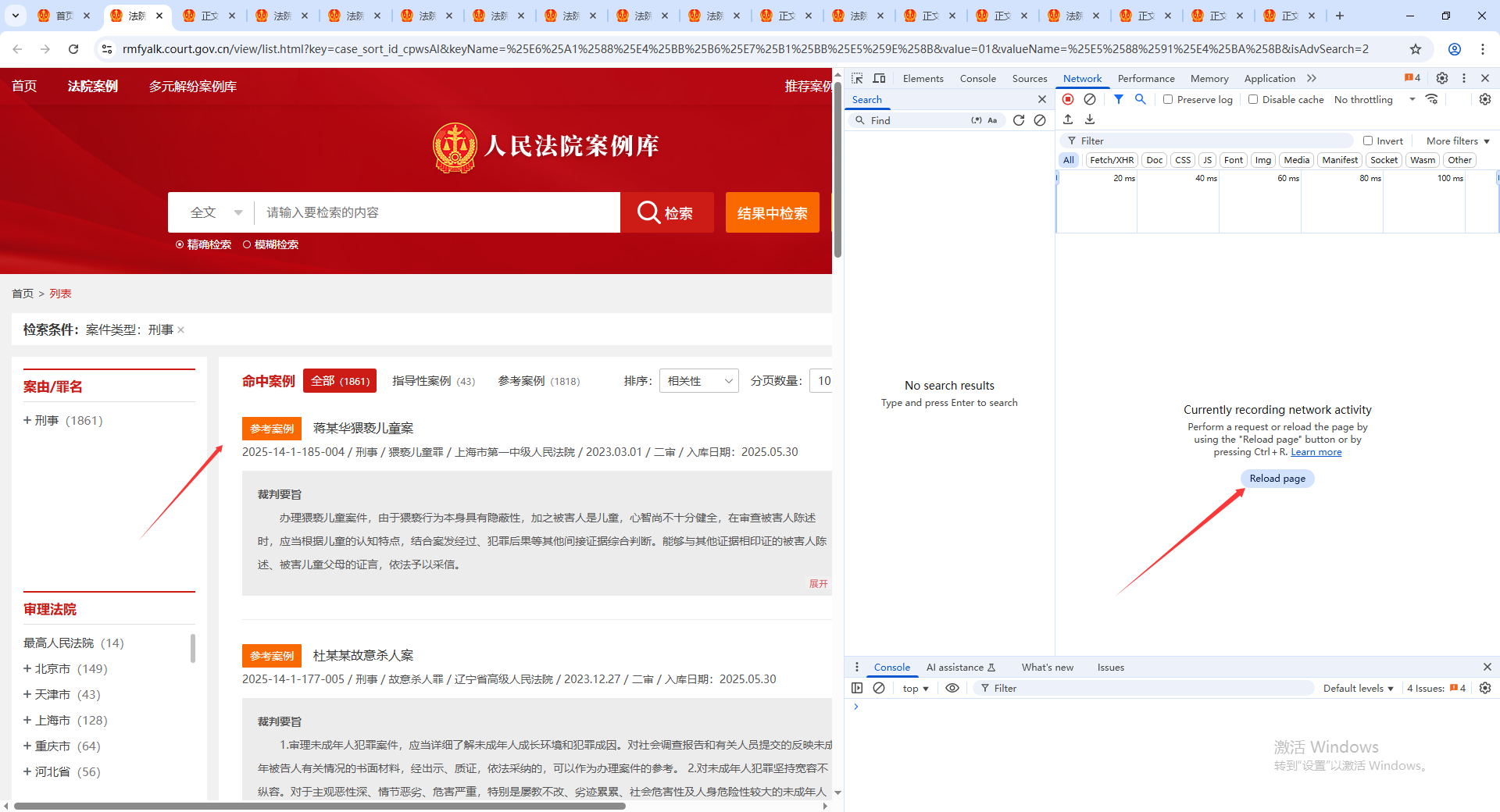Open 杜某某故意杀人案 case link
Screen dimensions: 1500x812
click(x=363, y=655)
